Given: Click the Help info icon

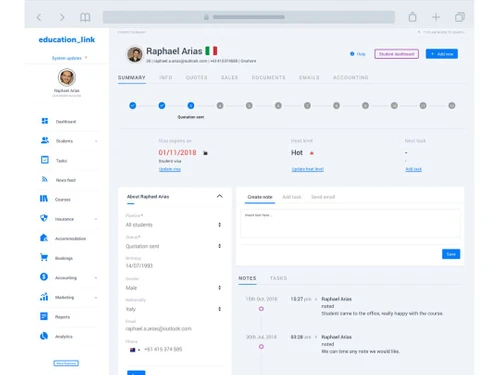Looking at the screenshot, I should 352,54.
